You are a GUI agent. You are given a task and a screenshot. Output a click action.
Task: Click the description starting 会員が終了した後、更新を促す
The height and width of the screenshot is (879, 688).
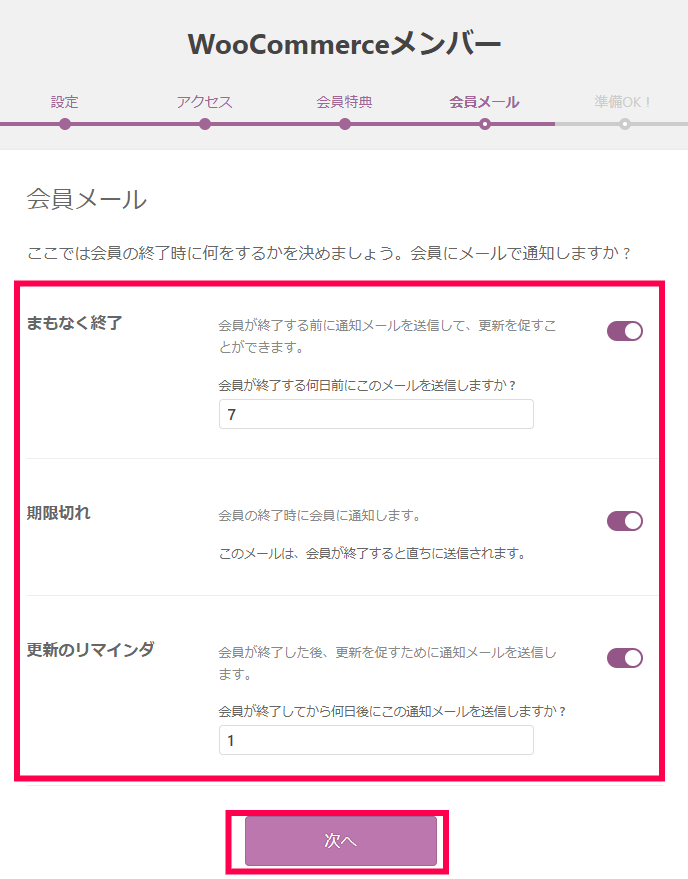[387, 663]
